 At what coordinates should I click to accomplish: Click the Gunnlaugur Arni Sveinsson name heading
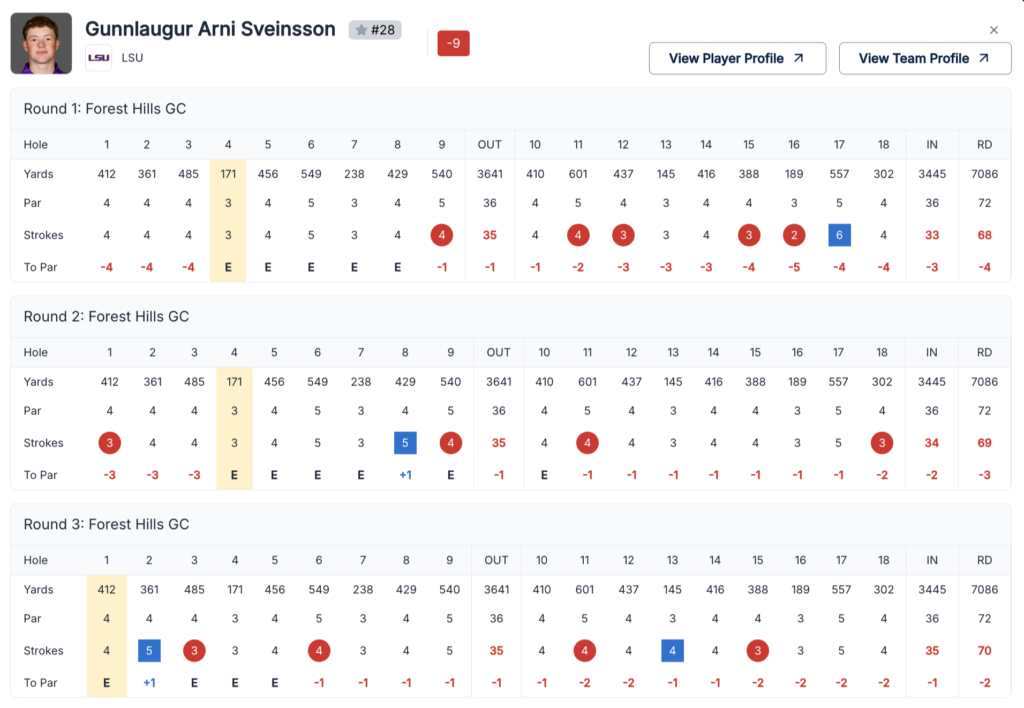[210, 29]
